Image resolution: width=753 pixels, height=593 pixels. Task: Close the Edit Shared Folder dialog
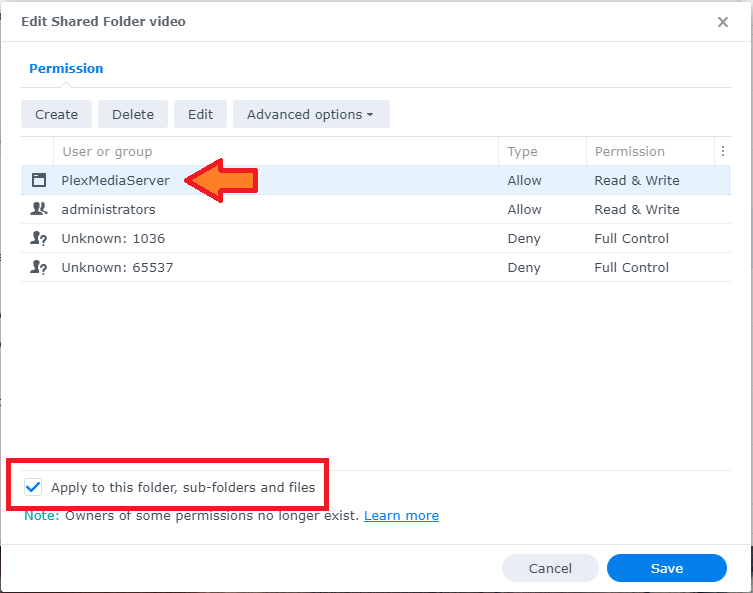(x=723, y=22)
